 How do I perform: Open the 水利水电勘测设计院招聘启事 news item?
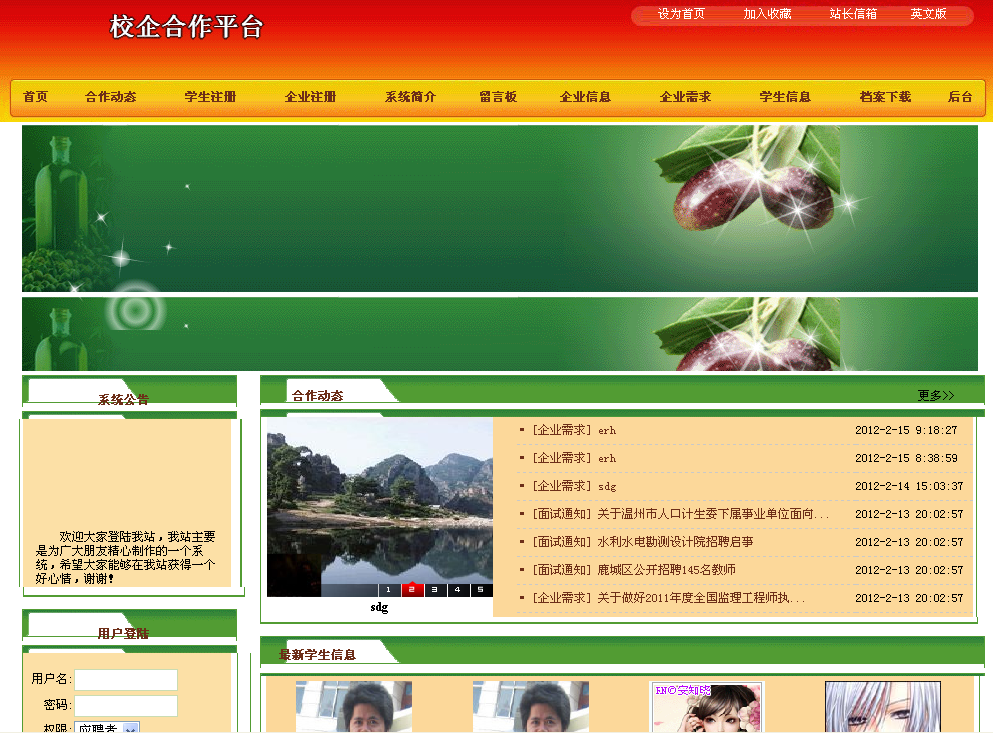(675, 542)
